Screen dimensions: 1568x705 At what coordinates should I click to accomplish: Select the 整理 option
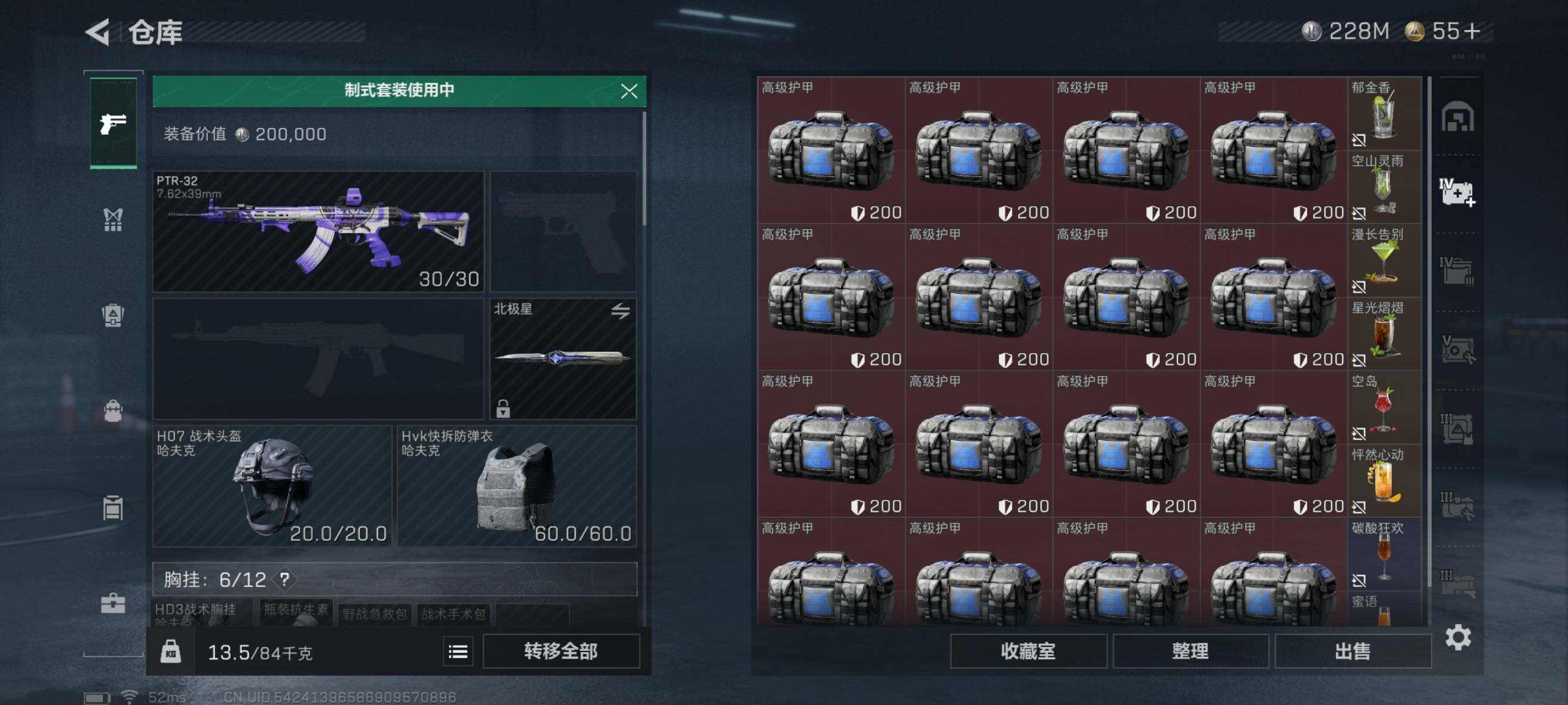tap(1190, 652)
